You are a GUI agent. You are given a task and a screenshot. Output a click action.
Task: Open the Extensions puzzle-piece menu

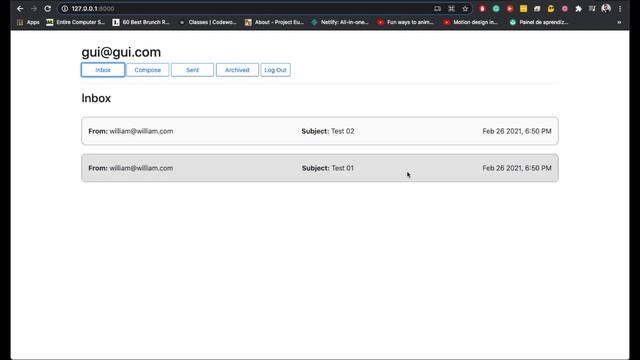578,9
